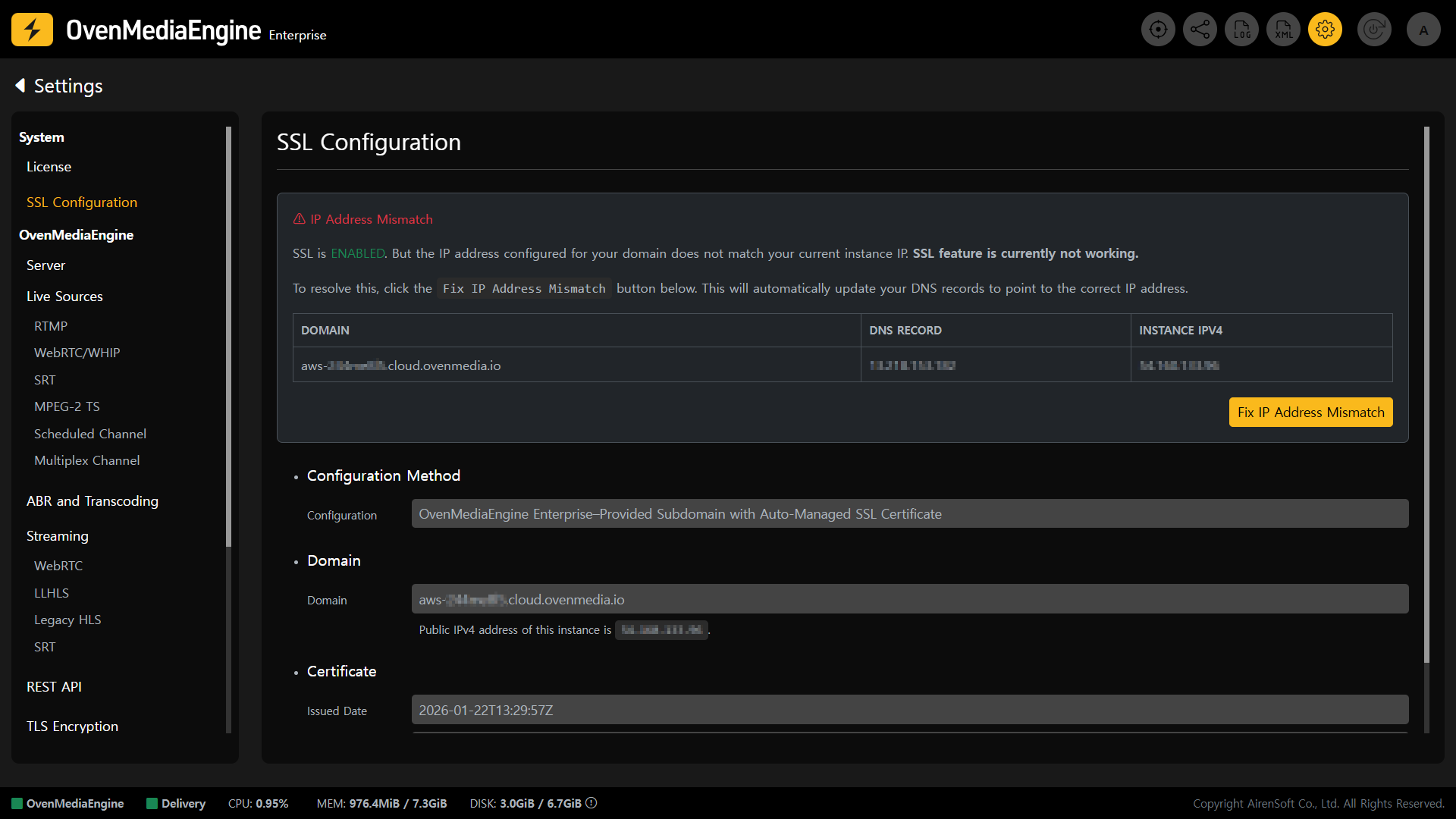Open WebRTC/WHIP live source settings
Image resolution: width=1456 pixels, height=819 pixels.
(x=77, y=353)
